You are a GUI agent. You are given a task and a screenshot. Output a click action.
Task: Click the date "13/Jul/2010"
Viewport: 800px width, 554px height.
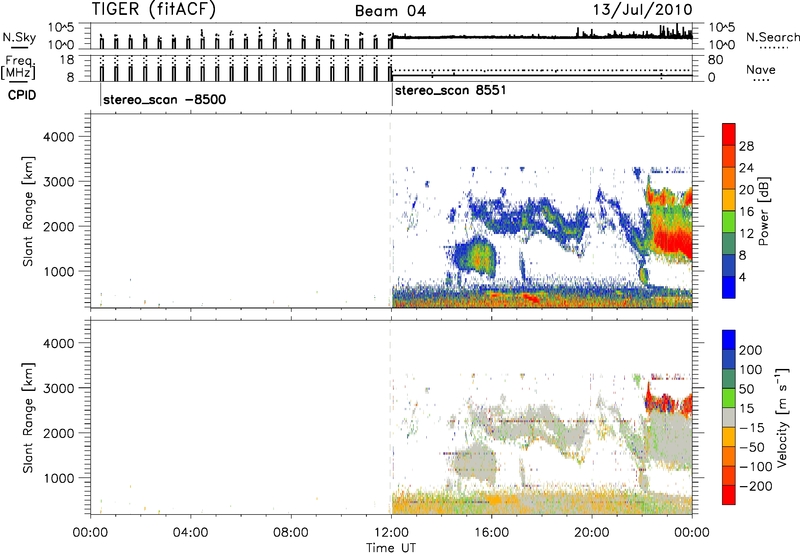(x=642, y=9)
